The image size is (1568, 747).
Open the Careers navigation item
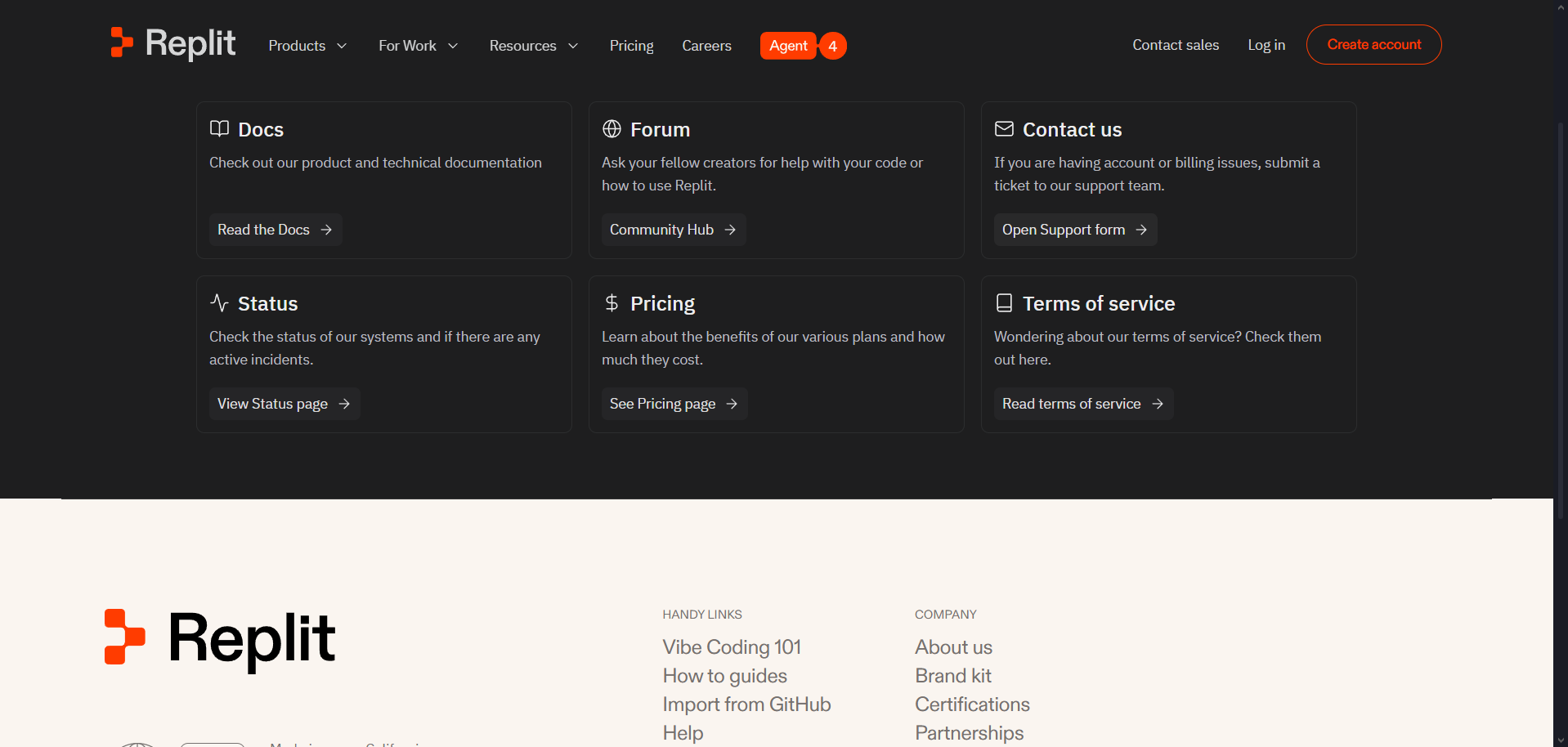pyautogui.click(x=706, y=46)
